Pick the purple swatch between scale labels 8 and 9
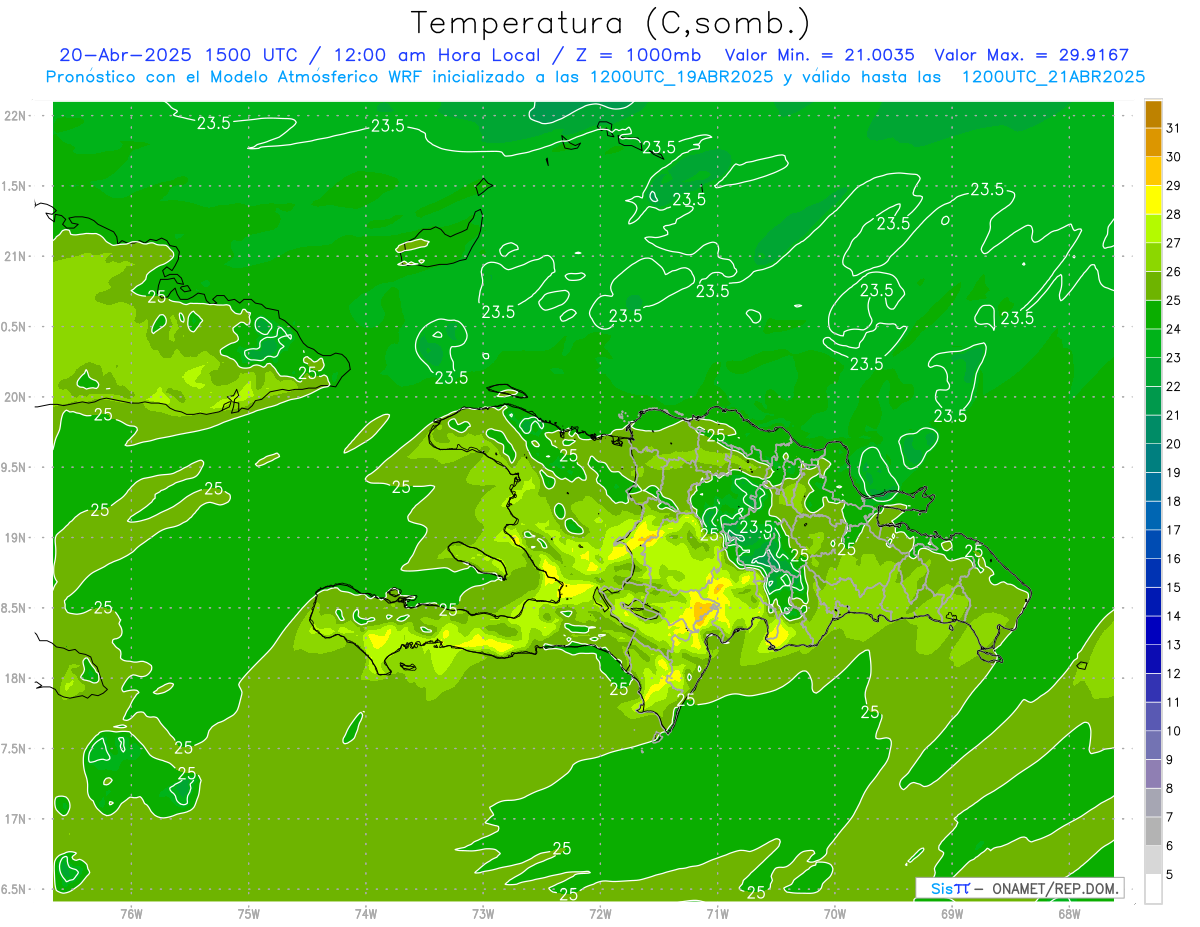 [1153, 774]
